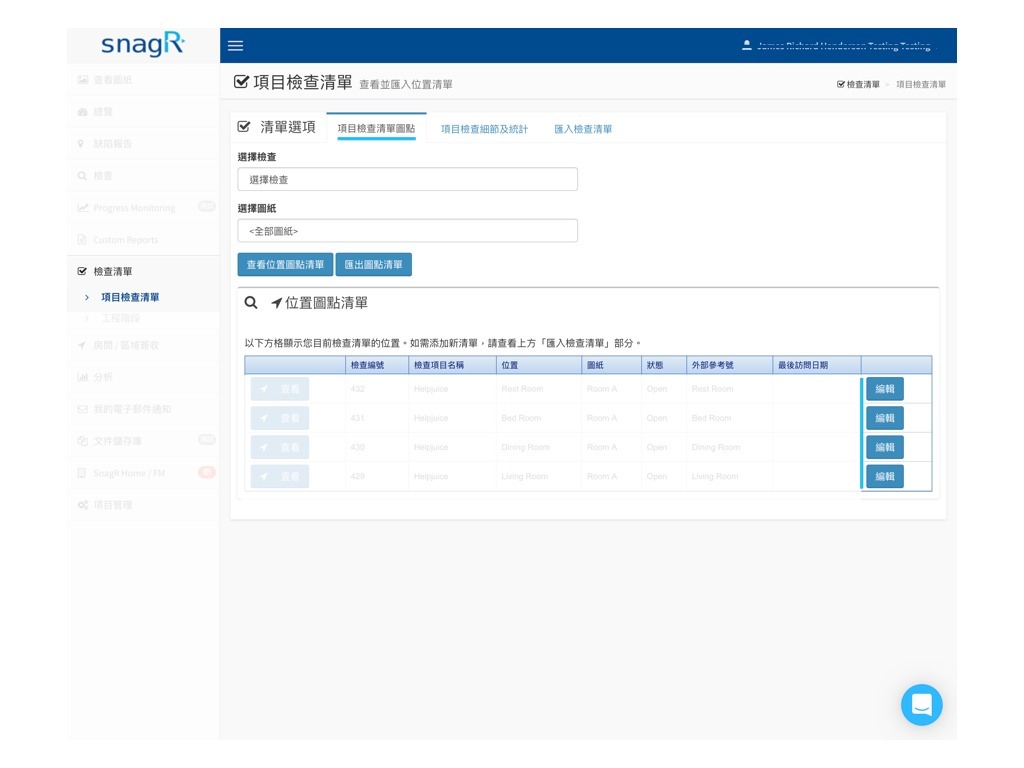This screenshot has width=1024, height=768.
Task: Click the map pin icon for 缺陷報告
Action: coord(81,144)
